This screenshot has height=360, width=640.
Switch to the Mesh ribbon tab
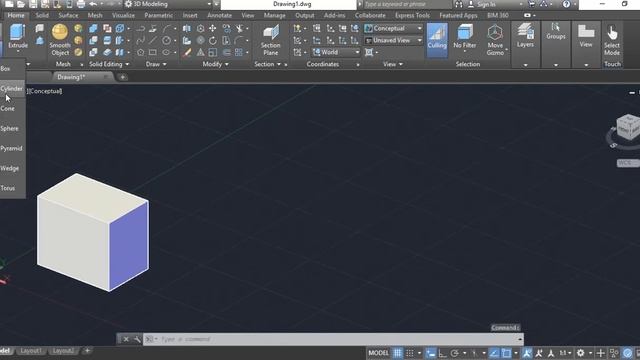(95, 15)
